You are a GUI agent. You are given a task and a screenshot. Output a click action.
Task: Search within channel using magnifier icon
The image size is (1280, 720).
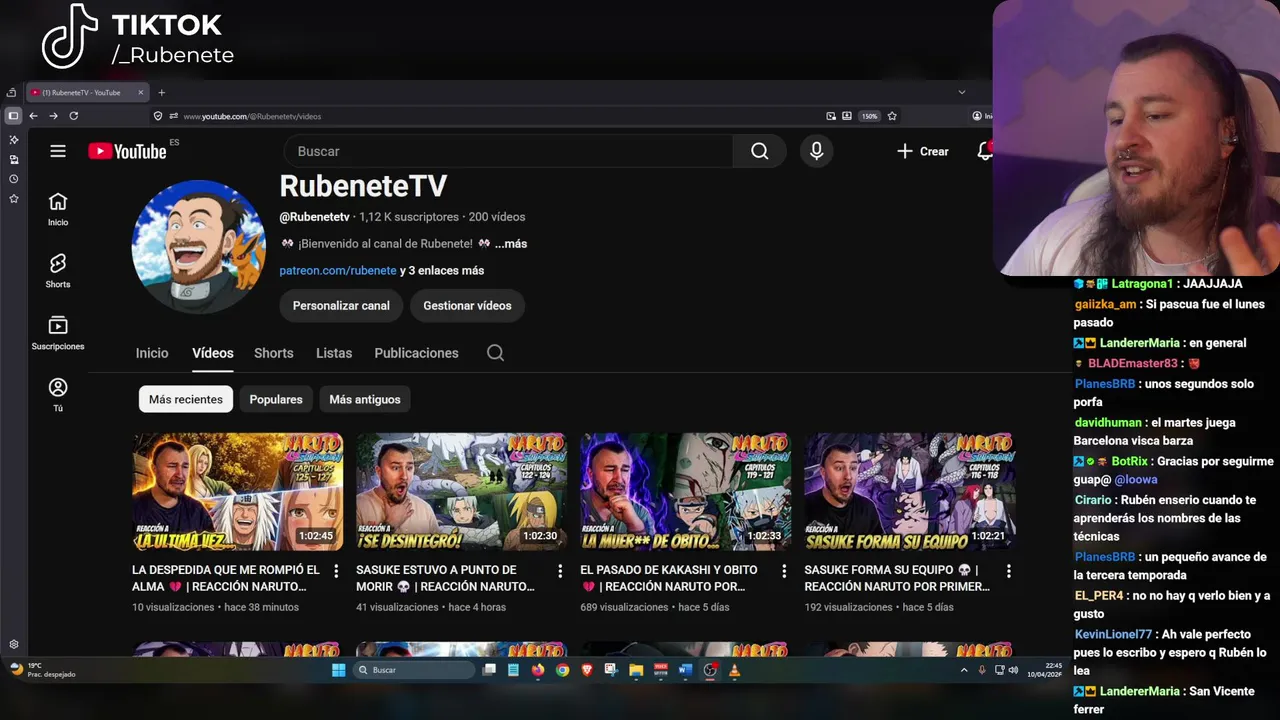[x=495, y=353]
